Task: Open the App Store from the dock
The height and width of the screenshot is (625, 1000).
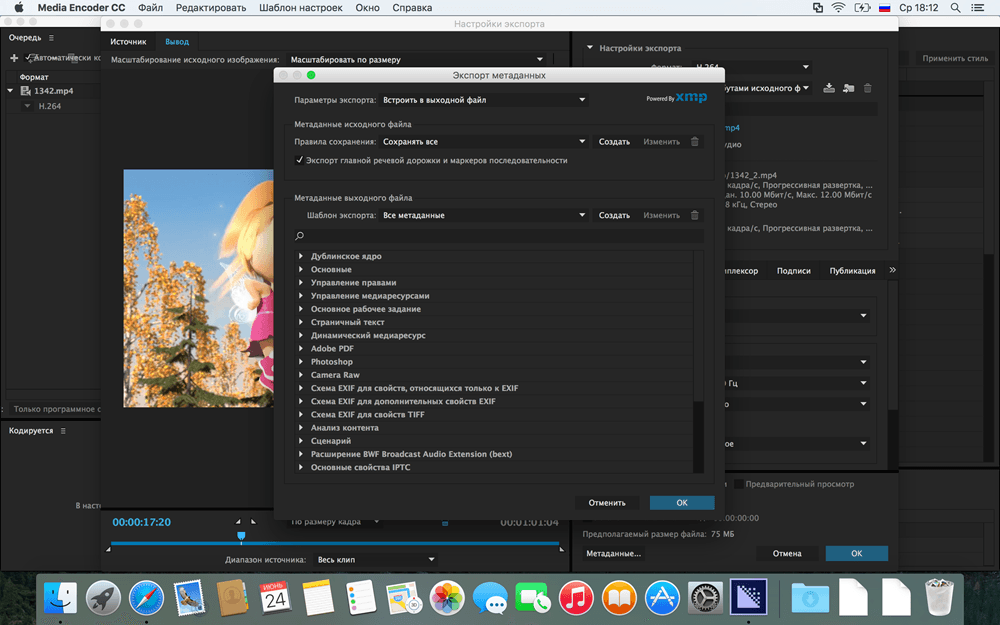Action: (x=662, y=598)
